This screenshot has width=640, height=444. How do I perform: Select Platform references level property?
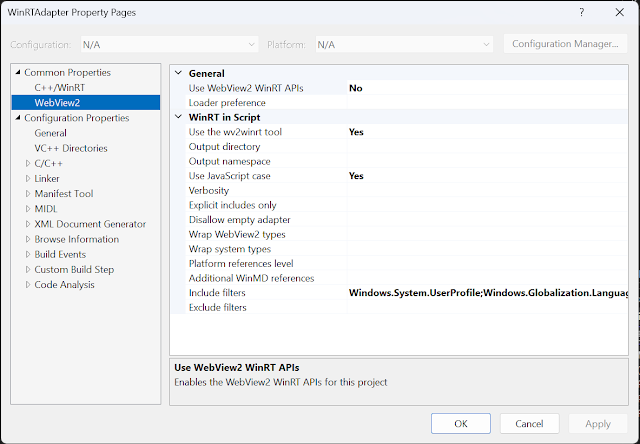(x=241, y=264)
